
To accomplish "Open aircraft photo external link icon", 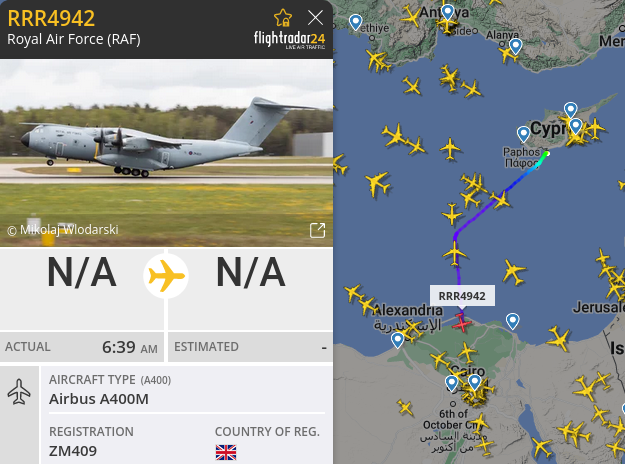I will tap(317, 230).
